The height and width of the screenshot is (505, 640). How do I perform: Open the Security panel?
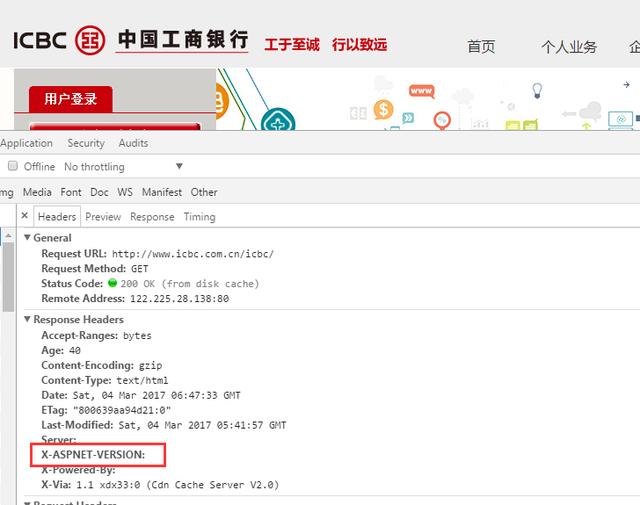tap(86, 143)
